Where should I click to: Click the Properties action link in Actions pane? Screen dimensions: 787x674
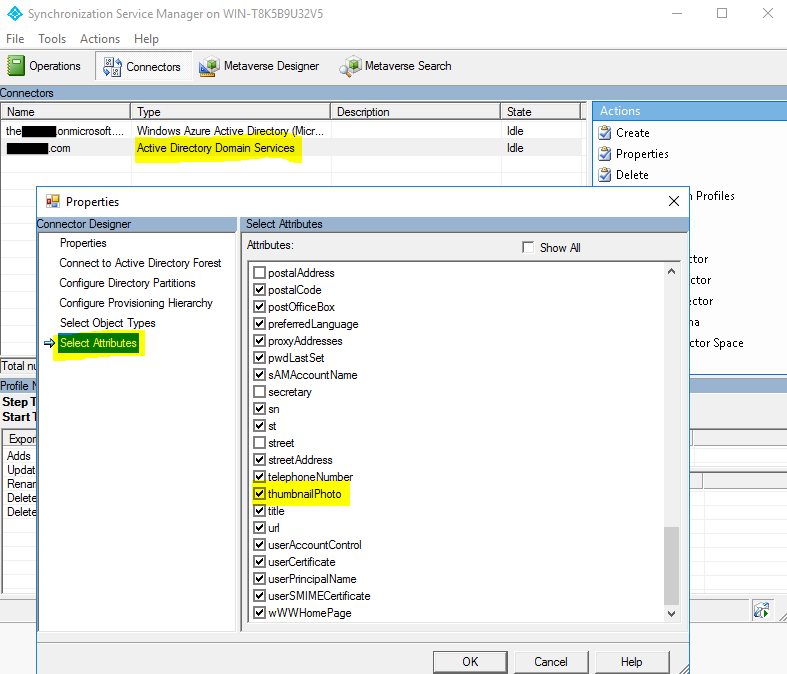(642, 154)
